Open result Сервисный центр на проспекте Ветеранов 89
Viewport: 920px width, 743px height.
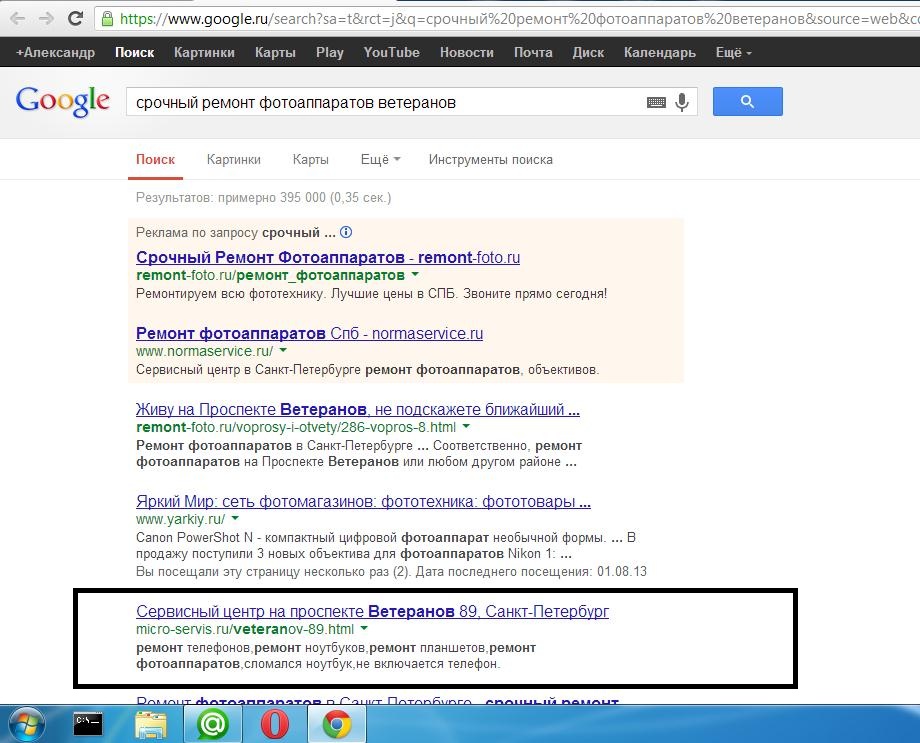coord(372,611)
